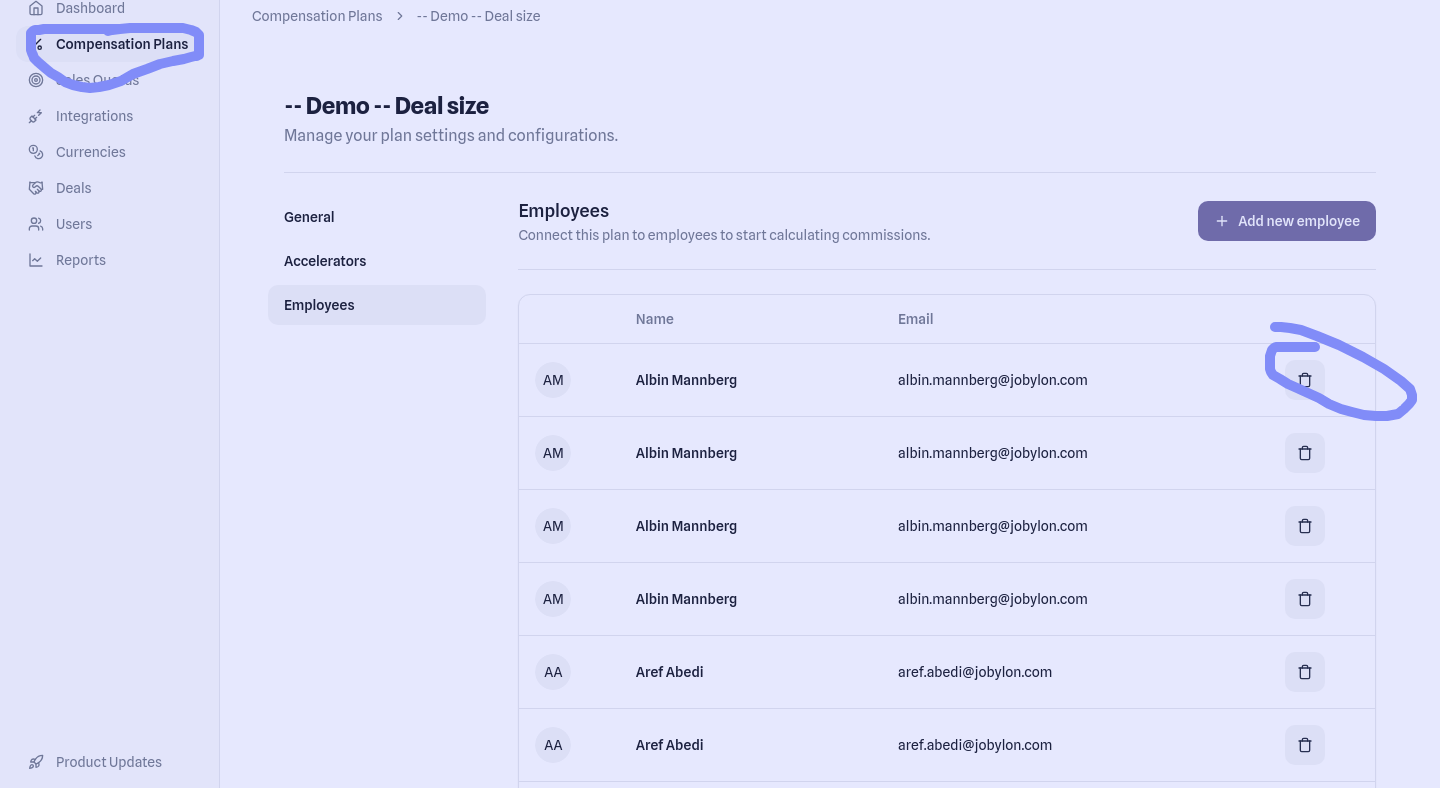Switch to the General settings tab
This screenshot has width=1440, height=788.
pos(309,217)
